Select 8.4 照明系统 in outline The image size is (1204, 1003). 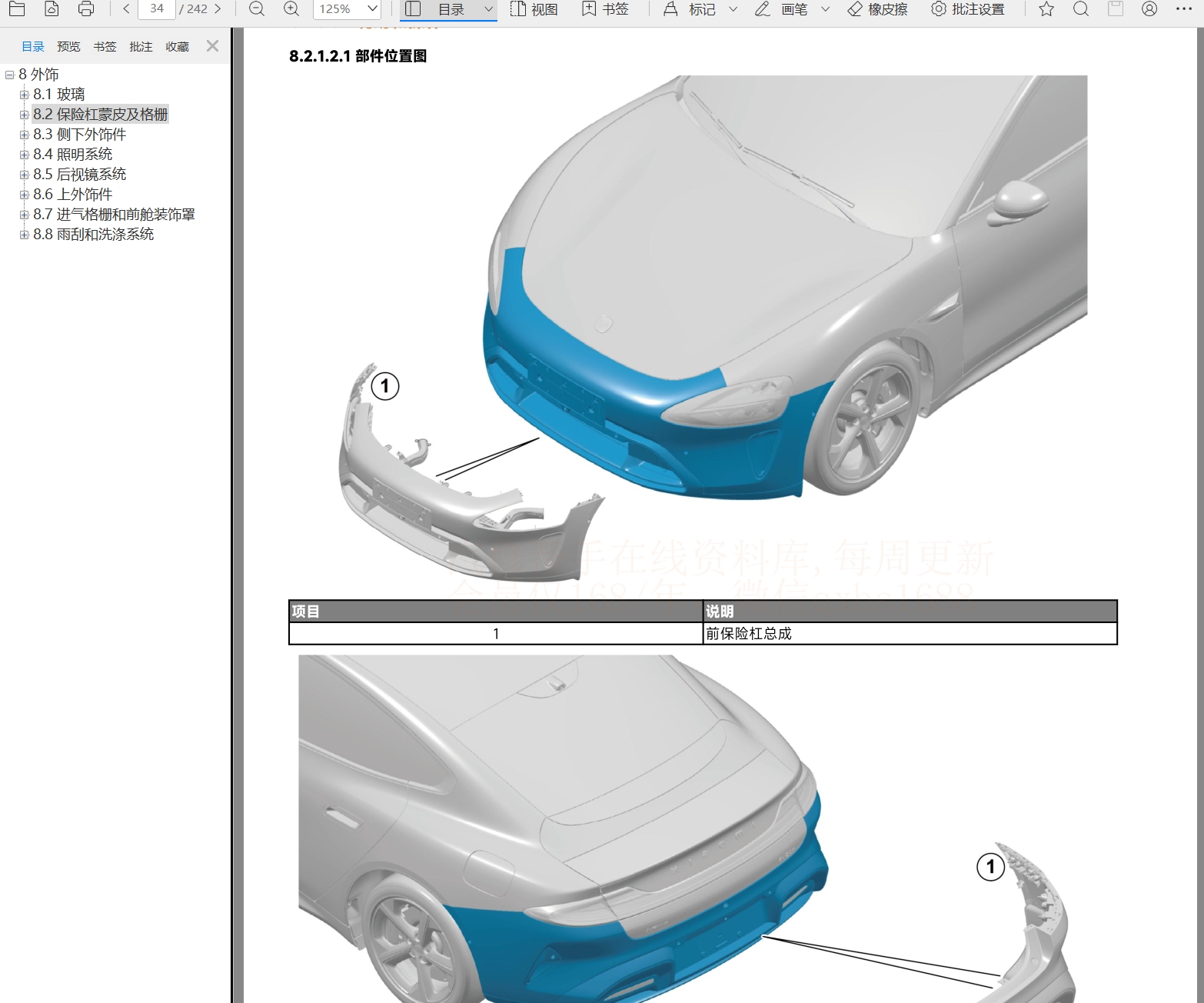[72, 155]
